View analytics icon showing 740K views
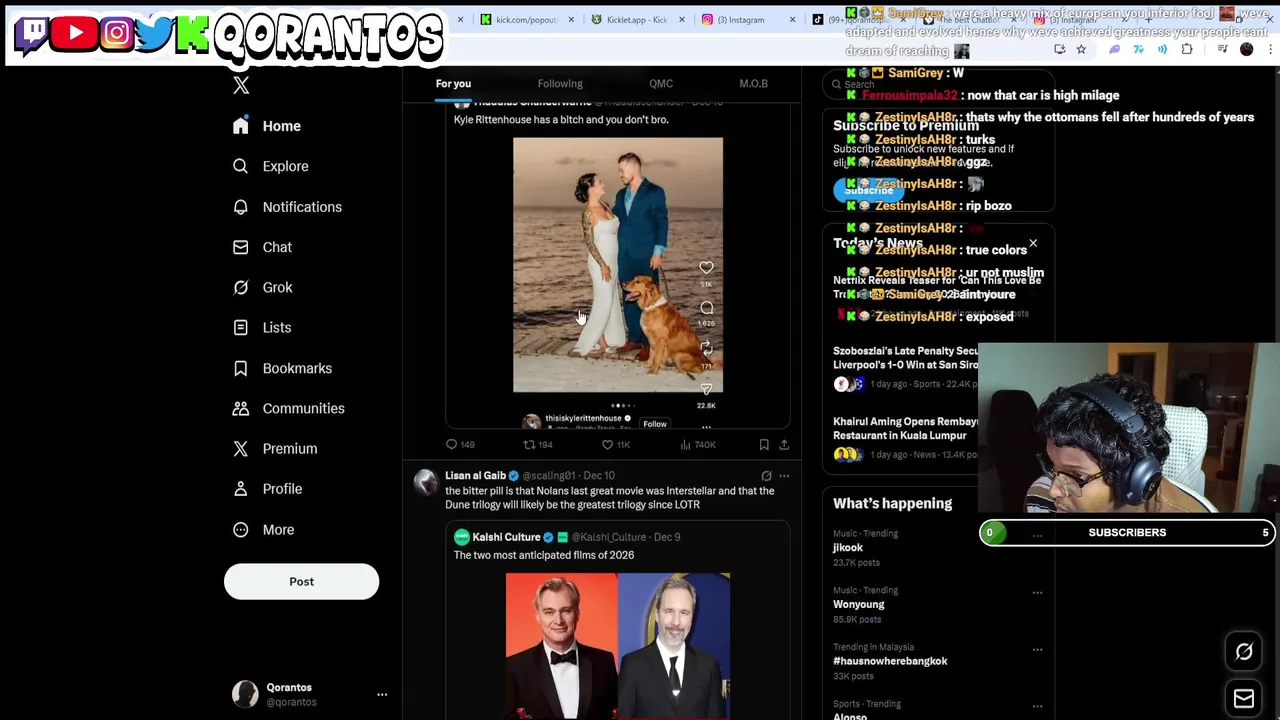1280x720 pixels. (685, 444)
